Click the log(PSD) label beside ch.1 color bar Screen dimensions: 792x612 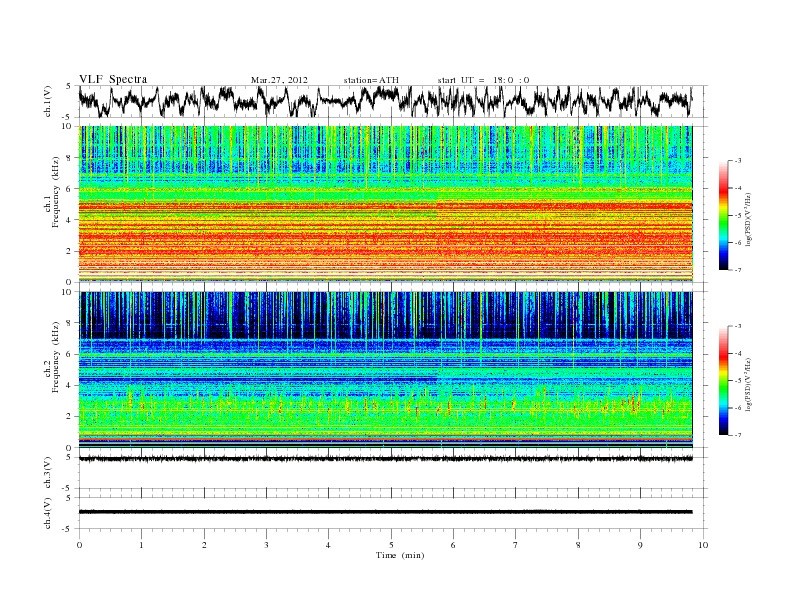click(x=748, y=220)
